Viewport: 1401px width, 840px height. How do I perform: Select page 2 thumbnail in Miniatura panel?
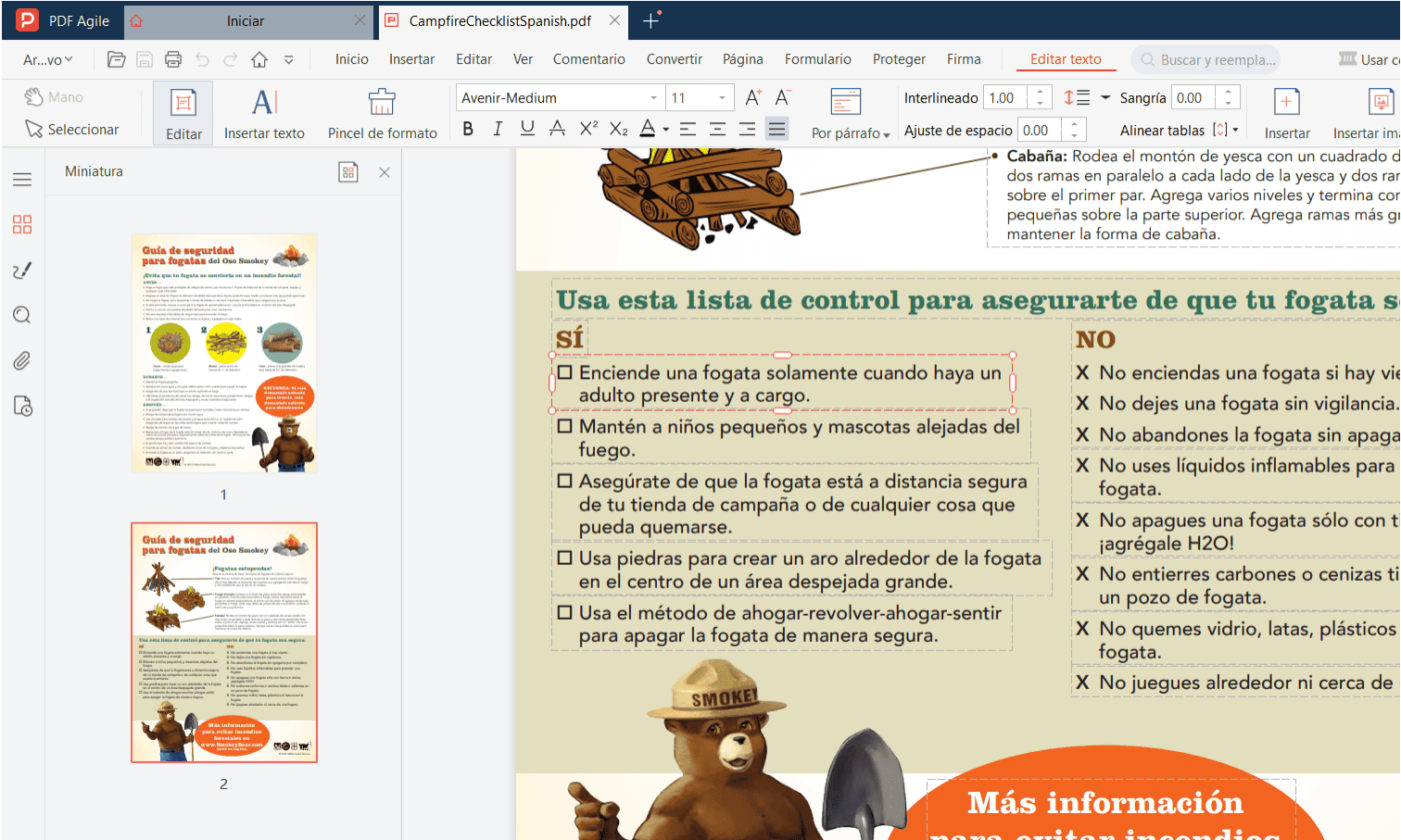click(x=223, y=642)
